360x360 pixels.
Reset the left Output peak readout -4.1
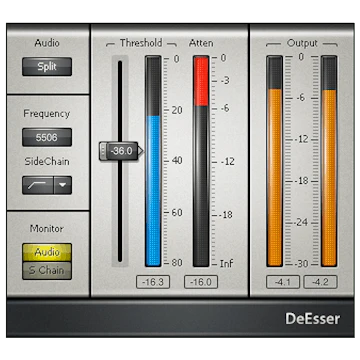coord(283,282)
